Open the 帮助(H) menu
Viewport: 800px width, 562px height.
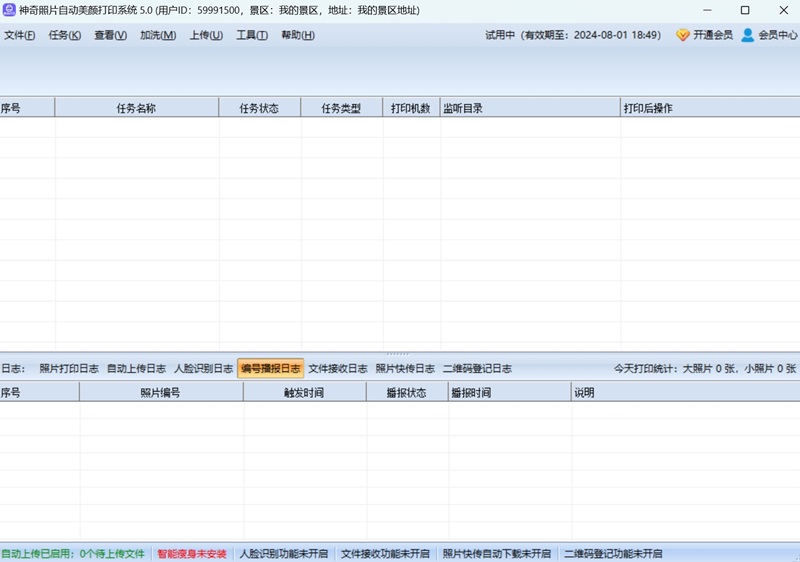click(x=297, y=35)
